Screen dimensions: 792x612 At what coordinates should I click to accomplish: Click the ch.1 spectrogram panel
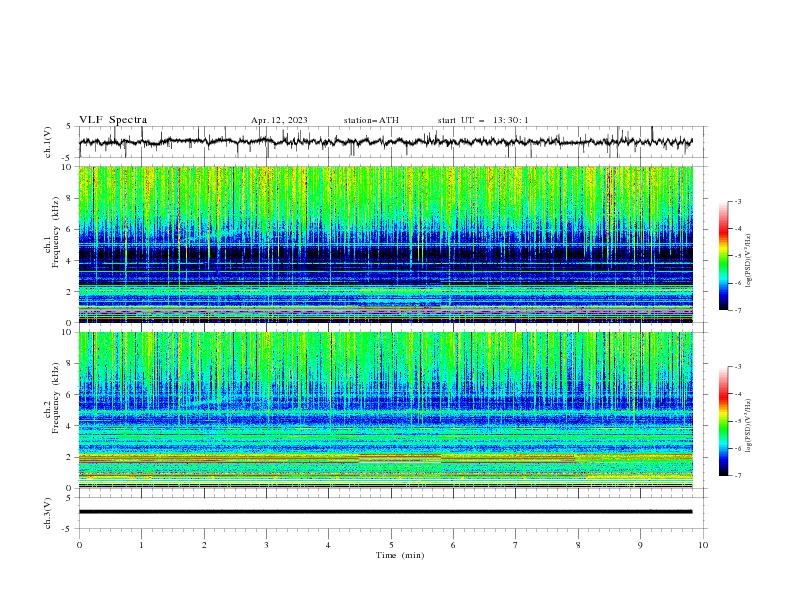385,244
